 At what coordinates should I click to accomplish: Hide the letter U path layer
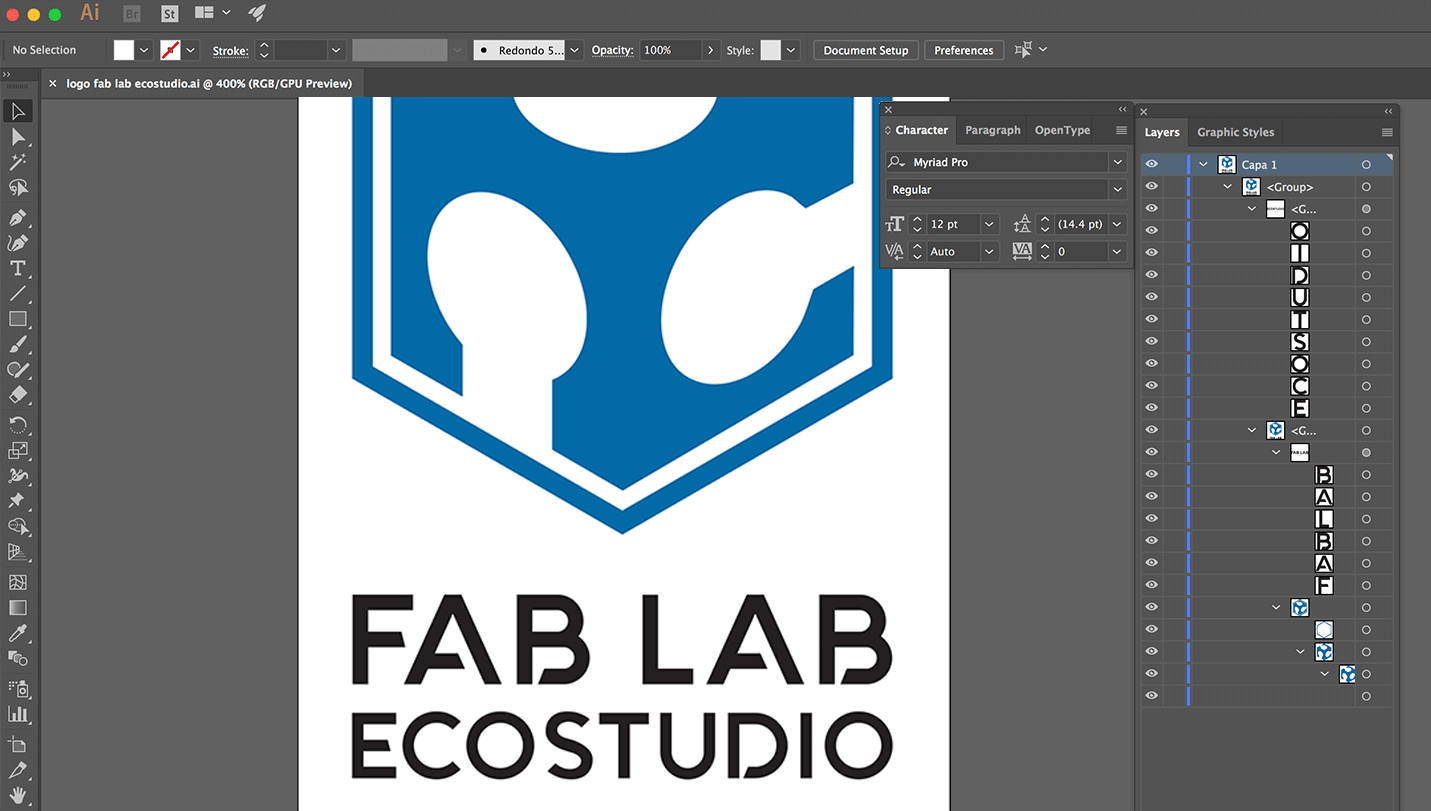(x=1152, y=297)
